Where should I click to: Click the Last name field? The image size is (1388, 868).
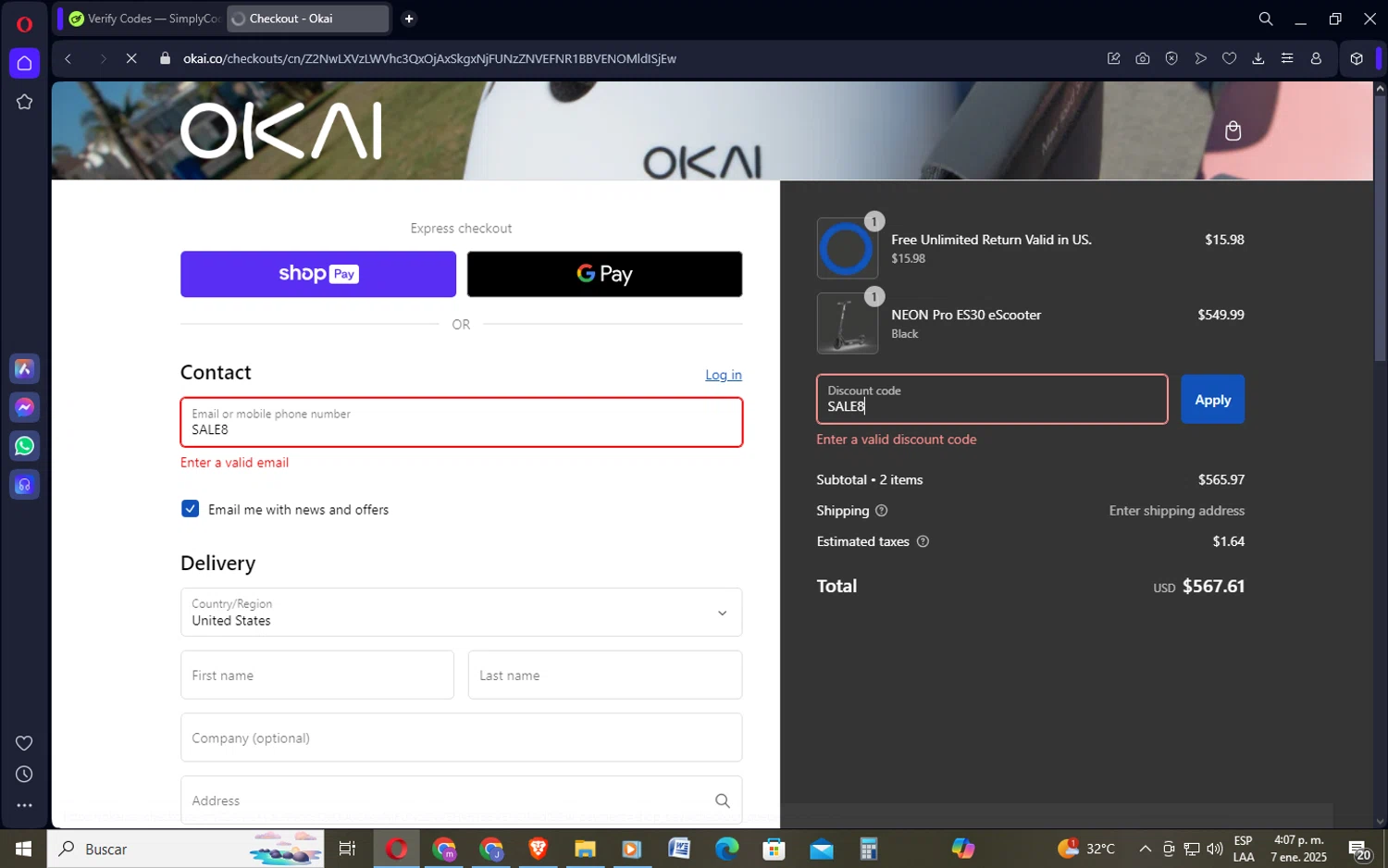point(604,676)
